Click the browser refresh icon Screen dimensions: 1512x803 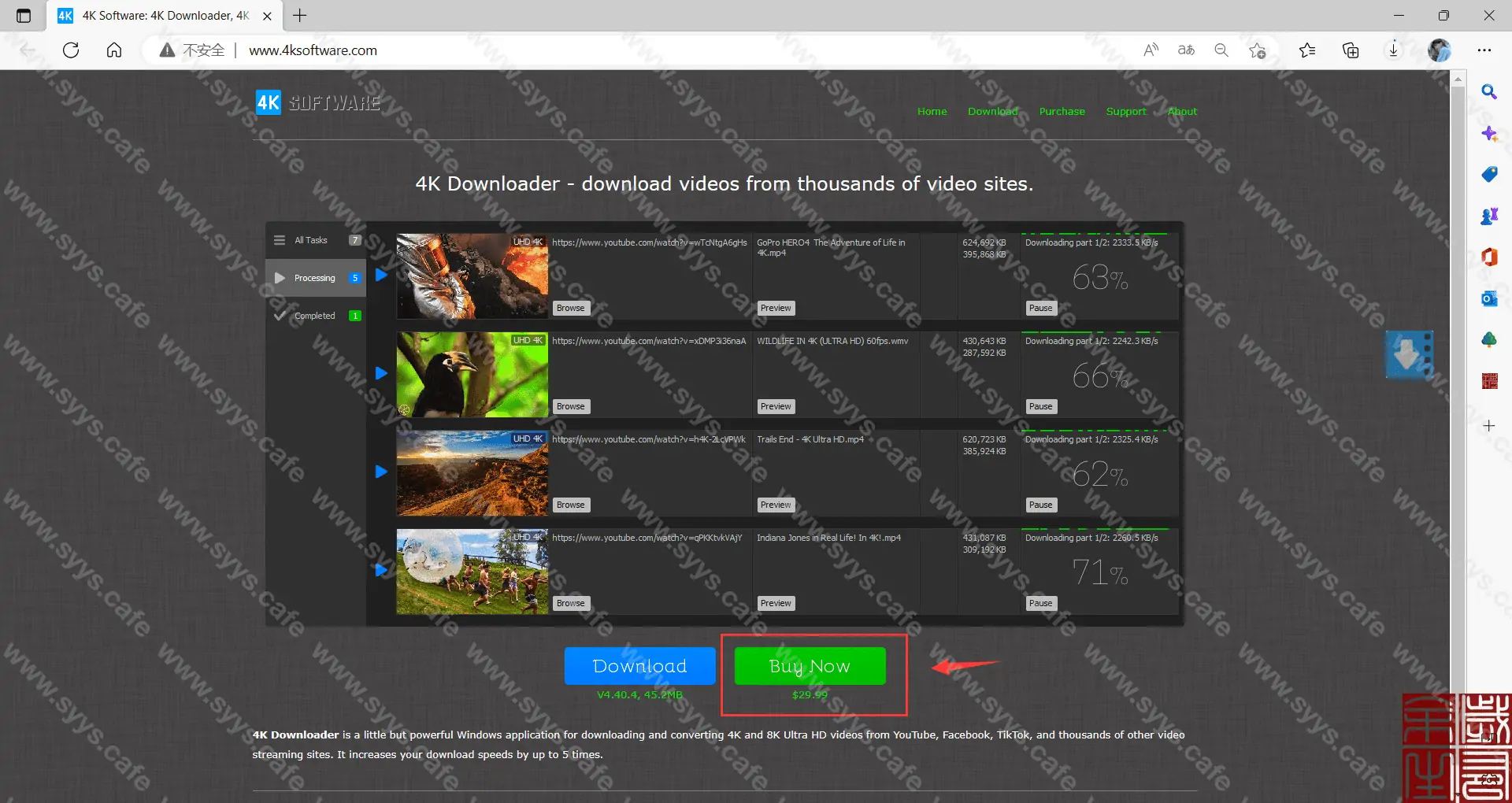pyautogui.click(x=71, y=50)
